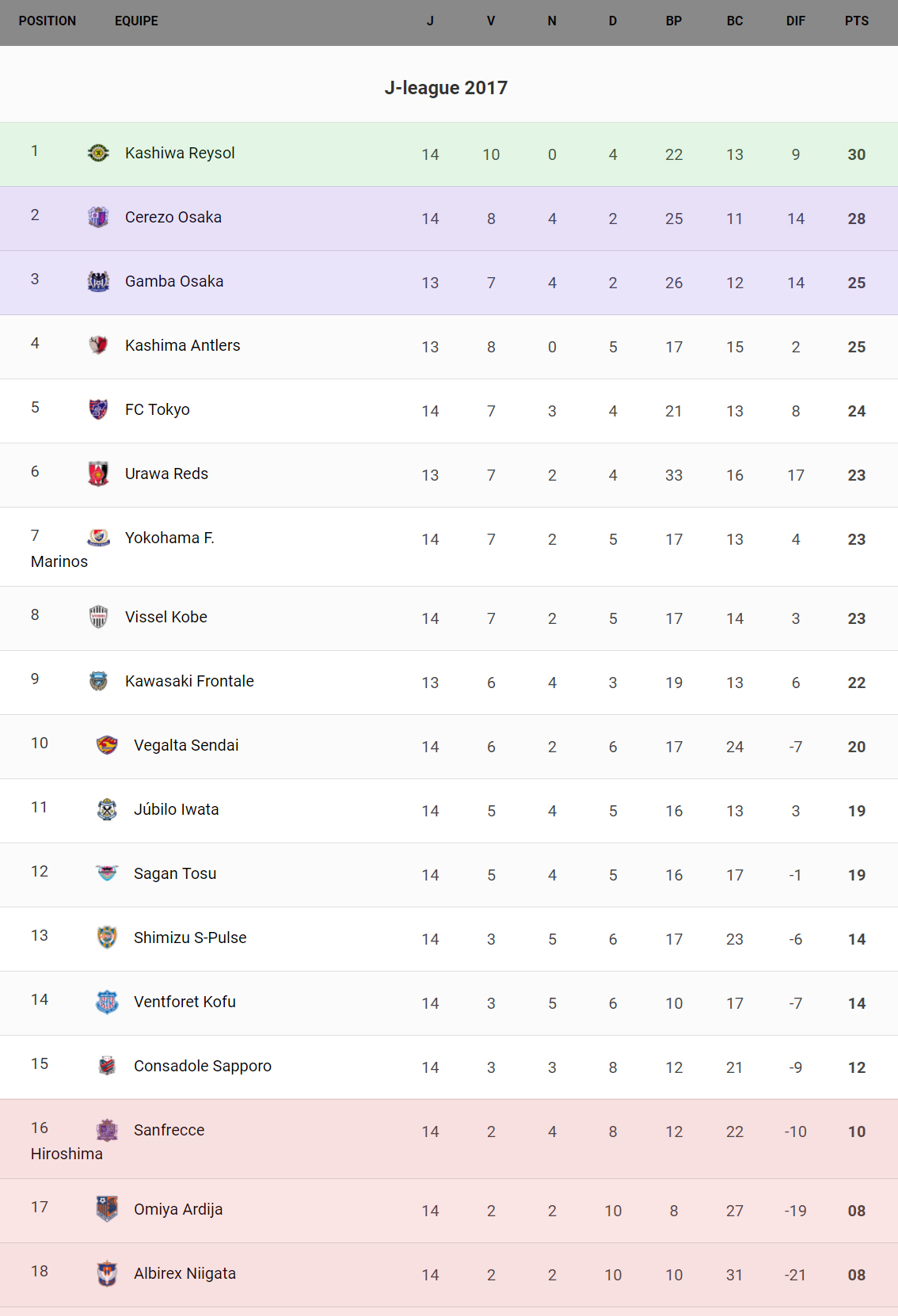
Task: Click the DIF column header
Action: point(795,21)
